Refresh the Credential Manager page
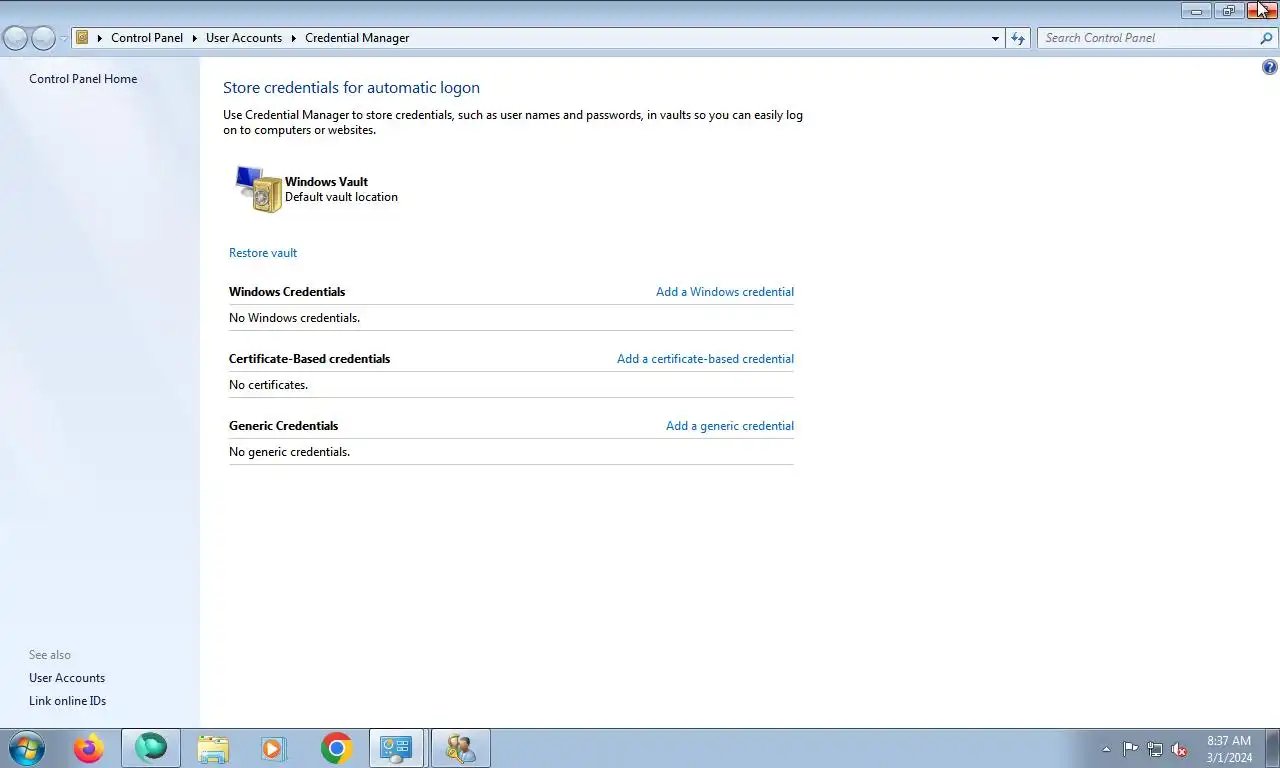The width and height of the screenshot is (1280, 768). point(1018,38)
